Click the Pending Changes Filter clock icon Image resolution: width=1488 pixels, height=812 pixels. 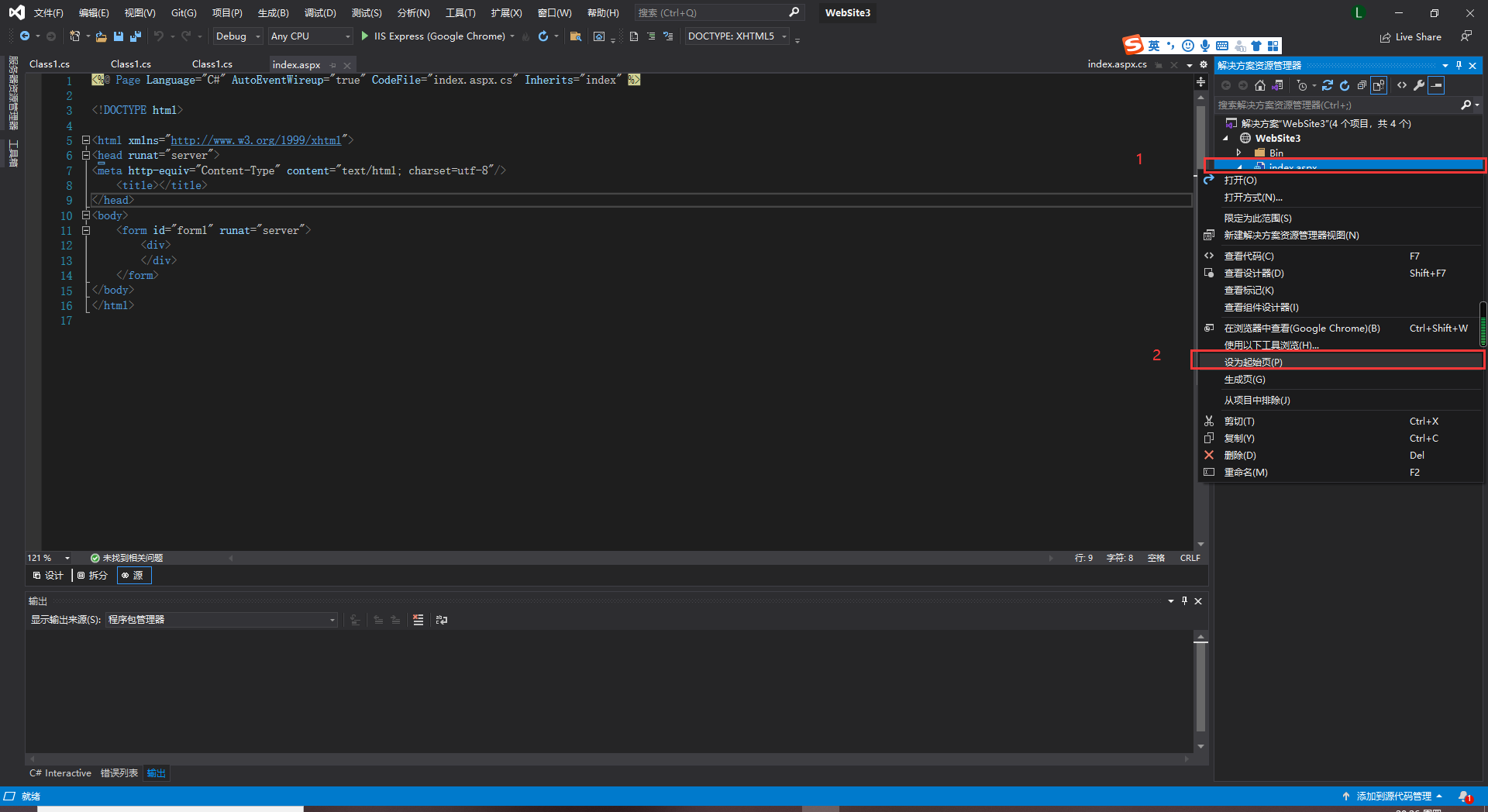pos(1302,85)
